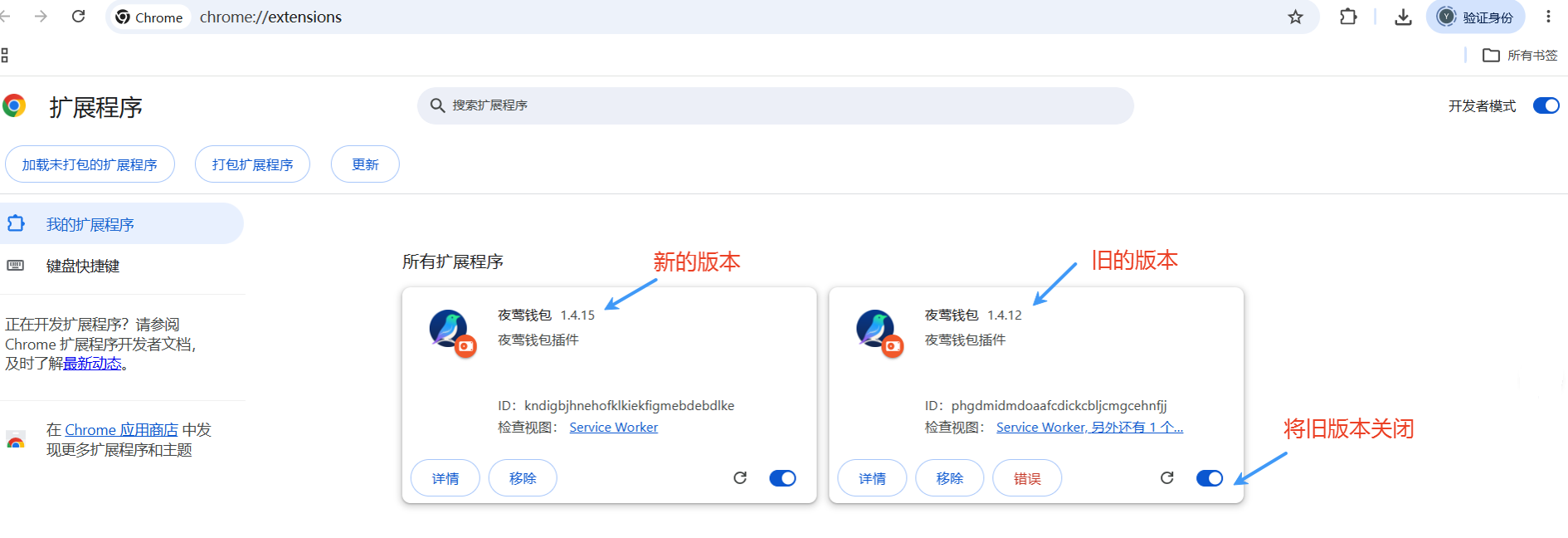Open the extensions puzzle icon

click(x=1348, y=17)
